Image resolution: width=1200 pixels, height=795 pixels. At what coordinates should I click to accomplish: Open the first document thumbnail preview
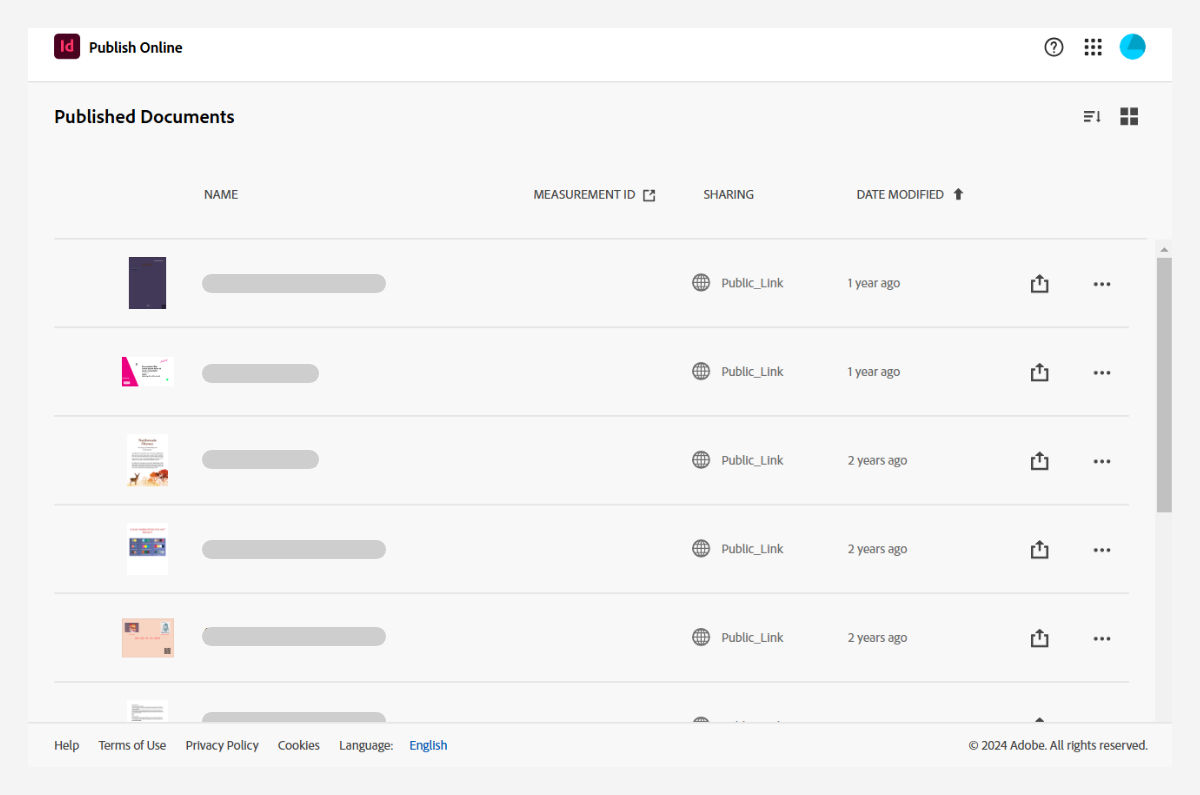147,283
